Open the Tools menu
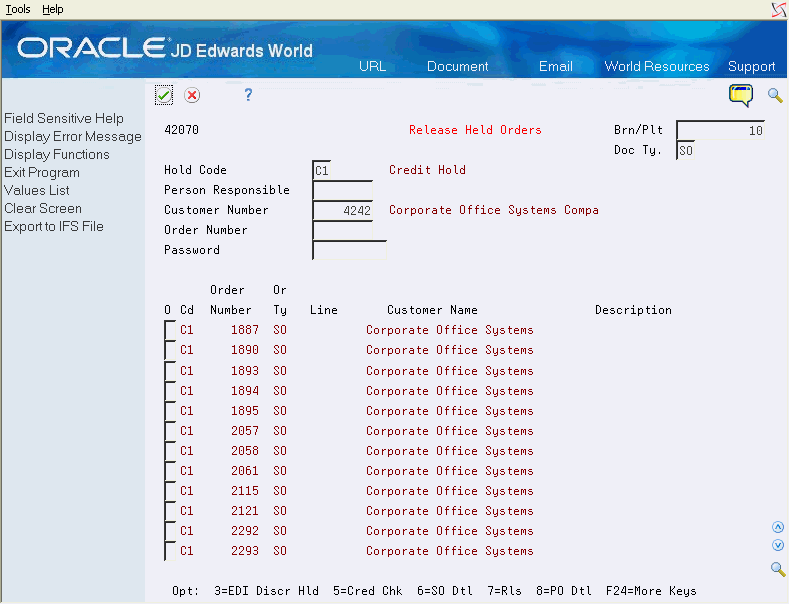The height and width of the screenshot is (604, 789). click(x=18, y=9)
